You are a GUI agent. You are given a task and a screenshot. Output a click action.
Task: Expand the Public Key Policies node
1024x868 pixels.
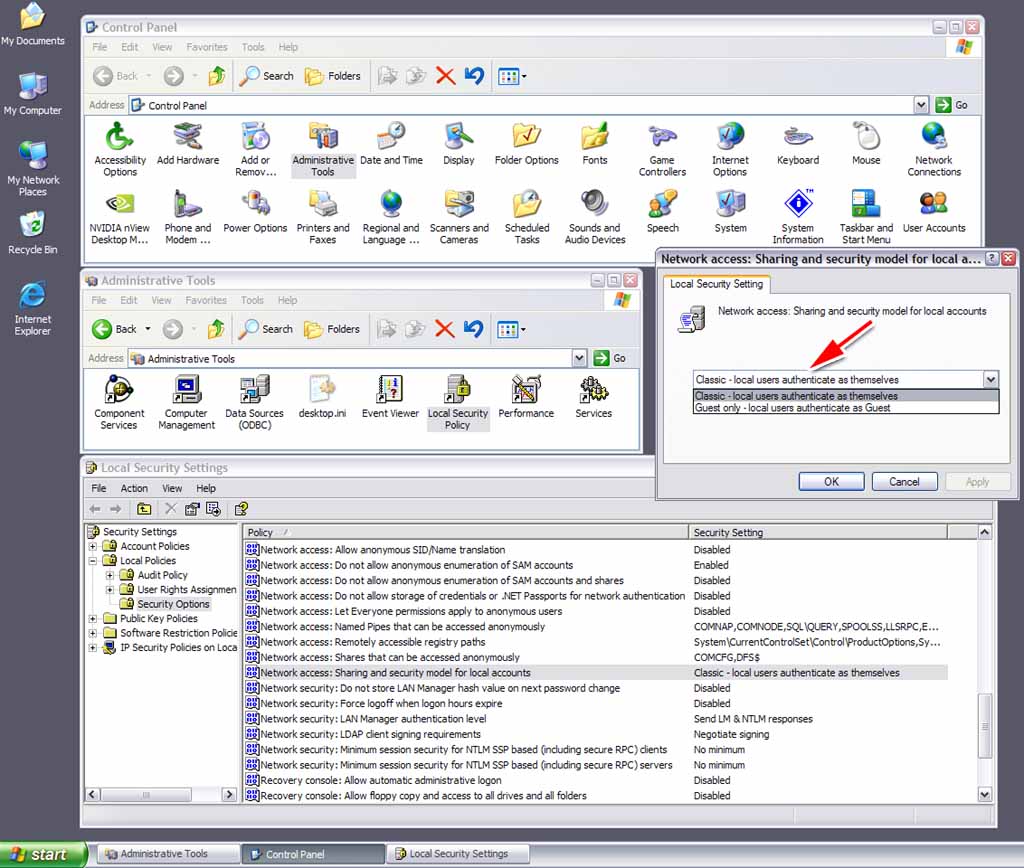(93, 619)
